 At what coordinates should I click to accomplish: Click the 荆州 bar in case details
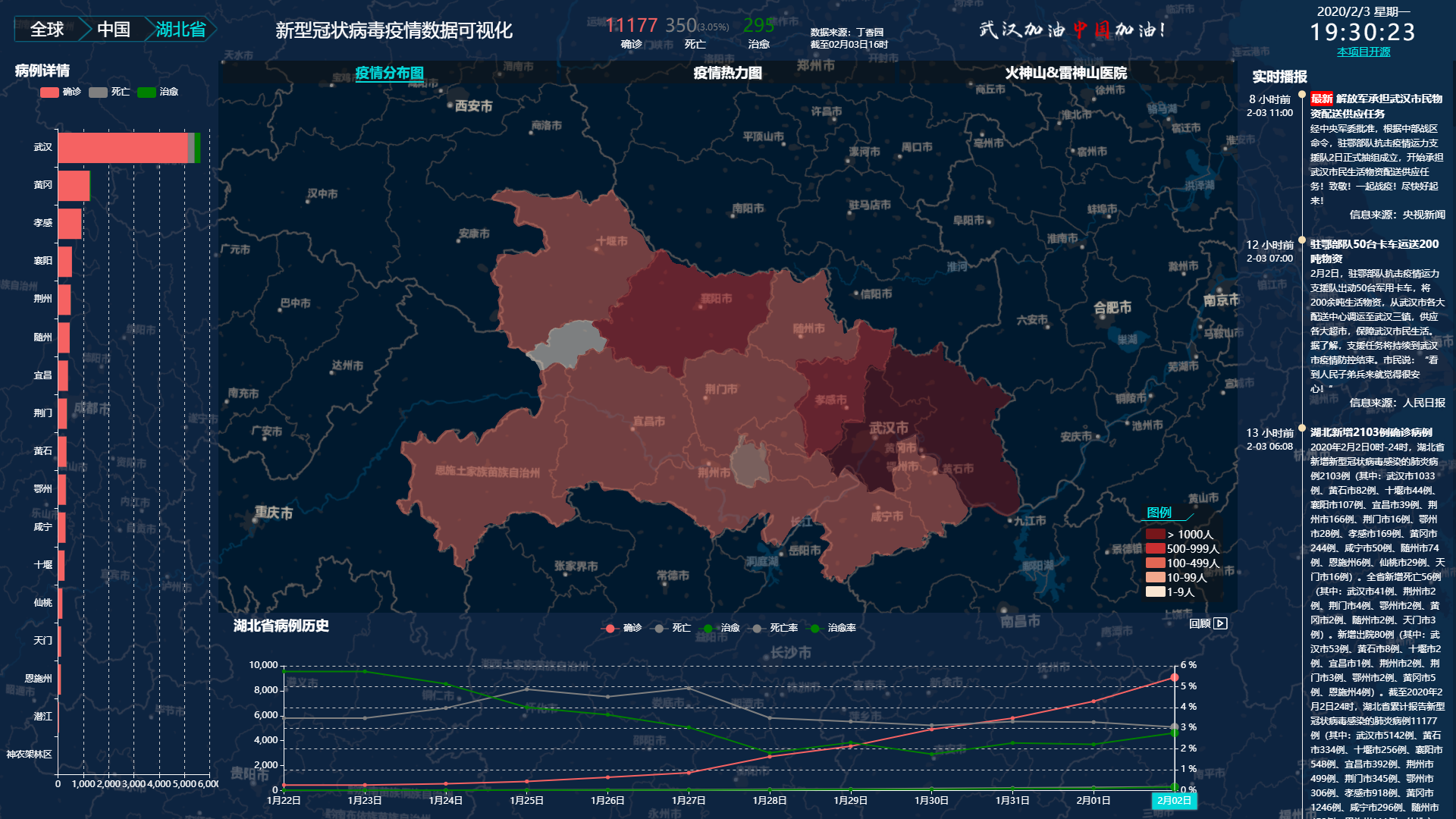64,300
